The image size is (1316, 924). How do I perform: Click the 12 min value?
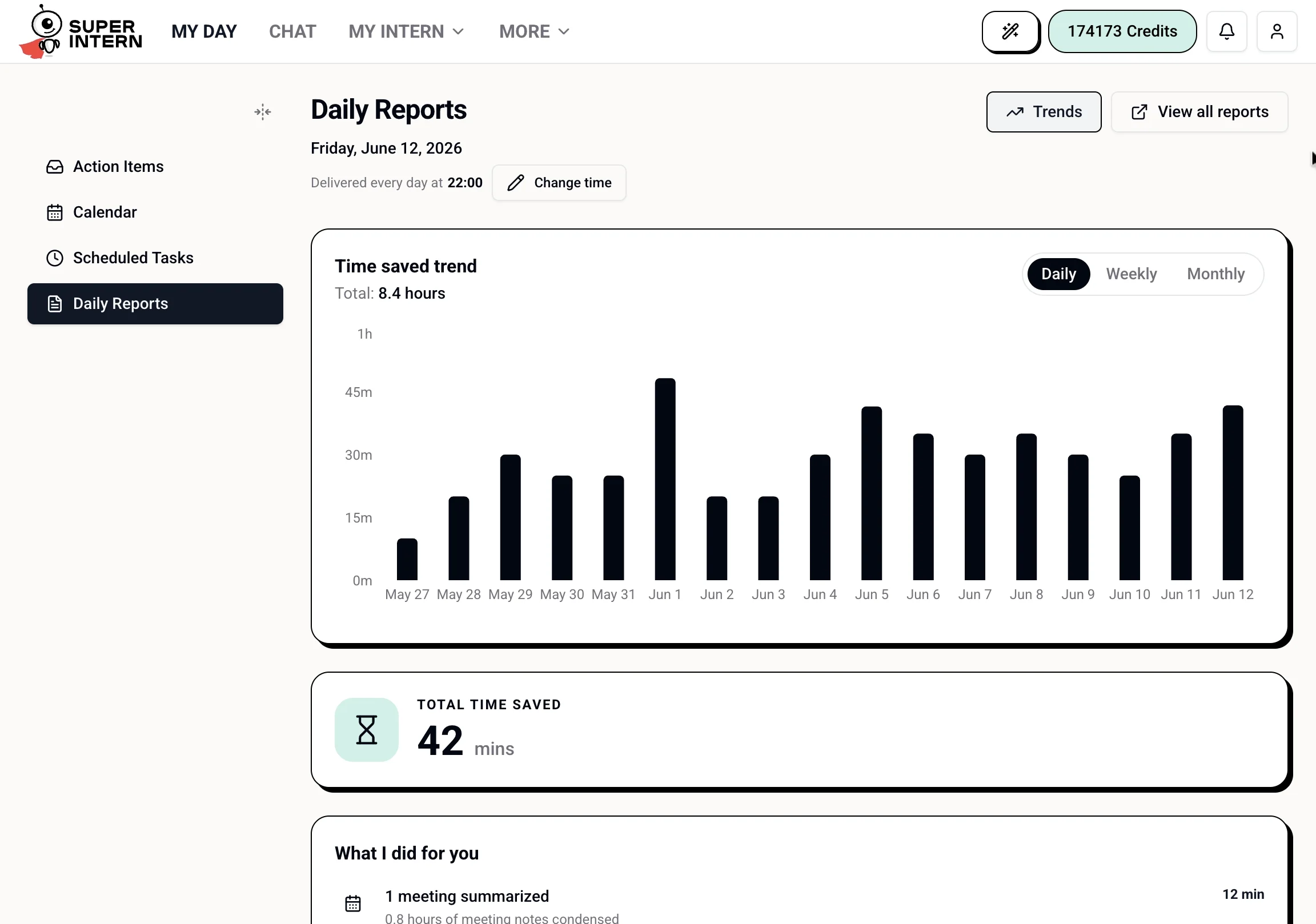point(1243,894)
